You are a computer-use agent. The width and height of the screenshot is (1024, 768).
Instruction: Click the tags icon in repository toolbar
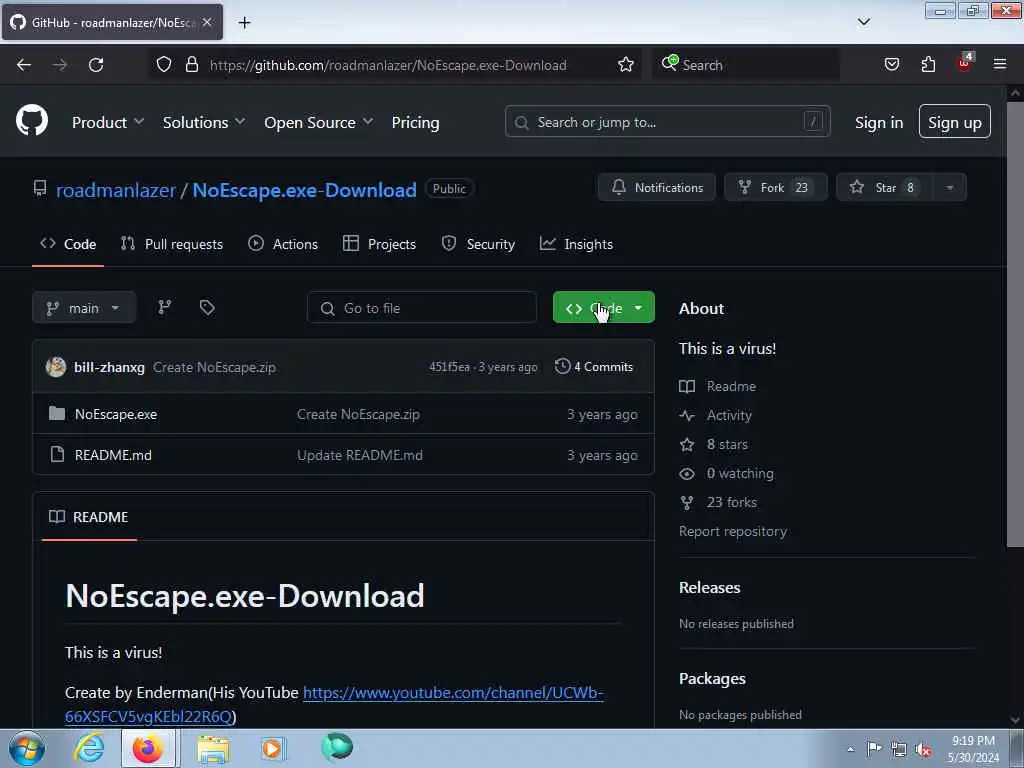[207, 308]
